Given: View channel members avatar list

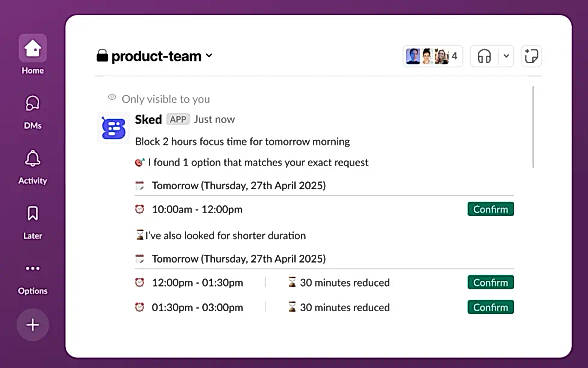Looking at the screenshot, I should (x=432, y=56).
